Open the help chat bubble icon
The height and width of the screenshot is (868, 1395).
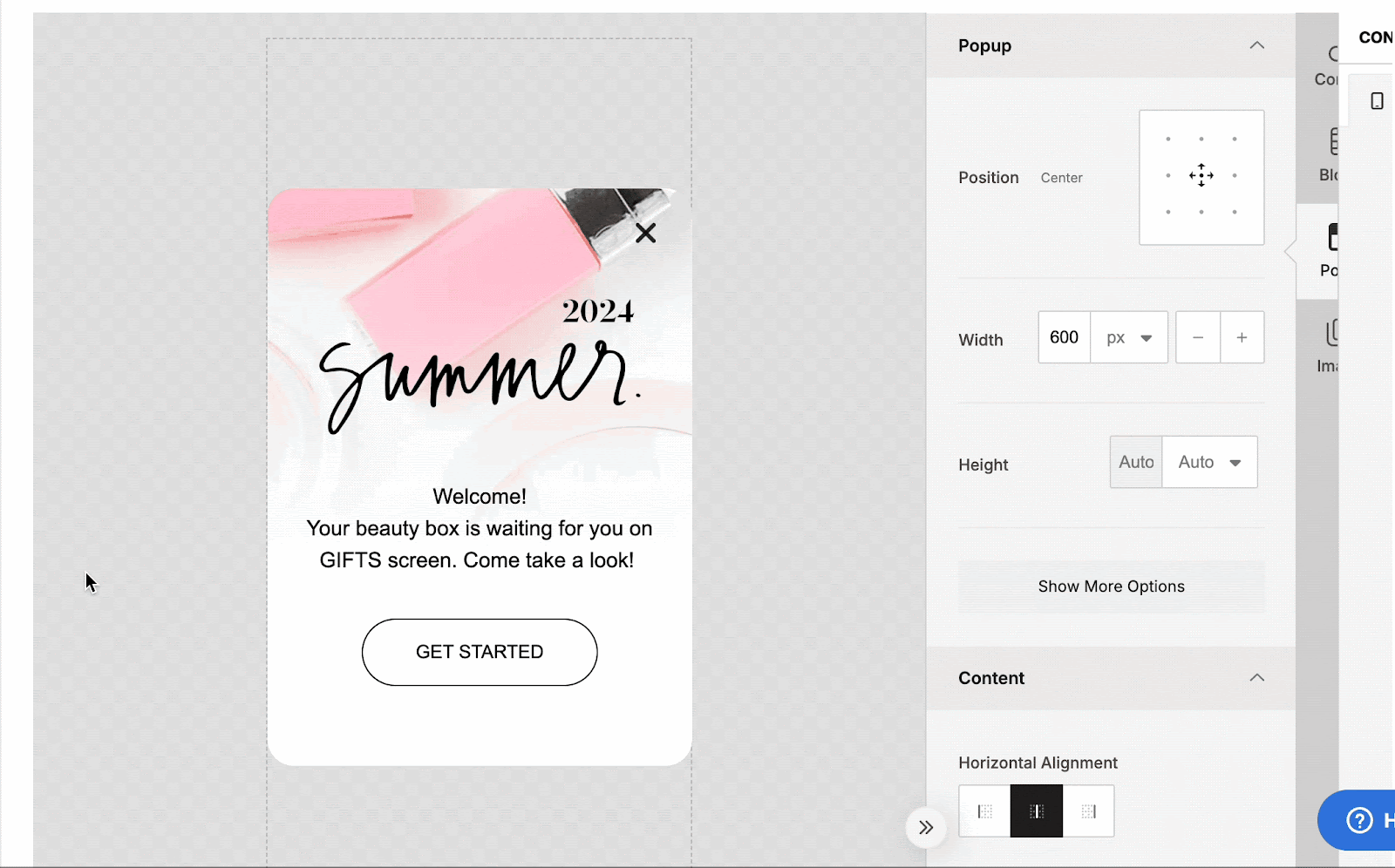[x=1360, y=820]
